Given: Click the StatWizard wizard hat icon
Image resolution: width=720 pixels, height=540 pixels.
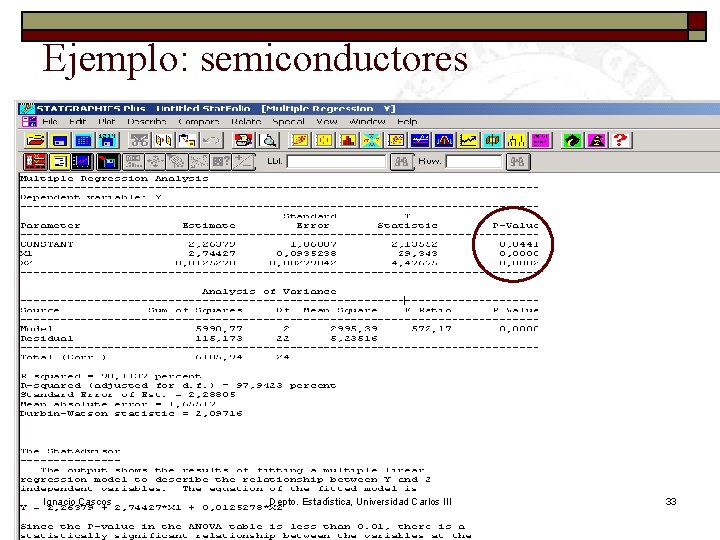Looking at the screenshot, I should 596,140.
